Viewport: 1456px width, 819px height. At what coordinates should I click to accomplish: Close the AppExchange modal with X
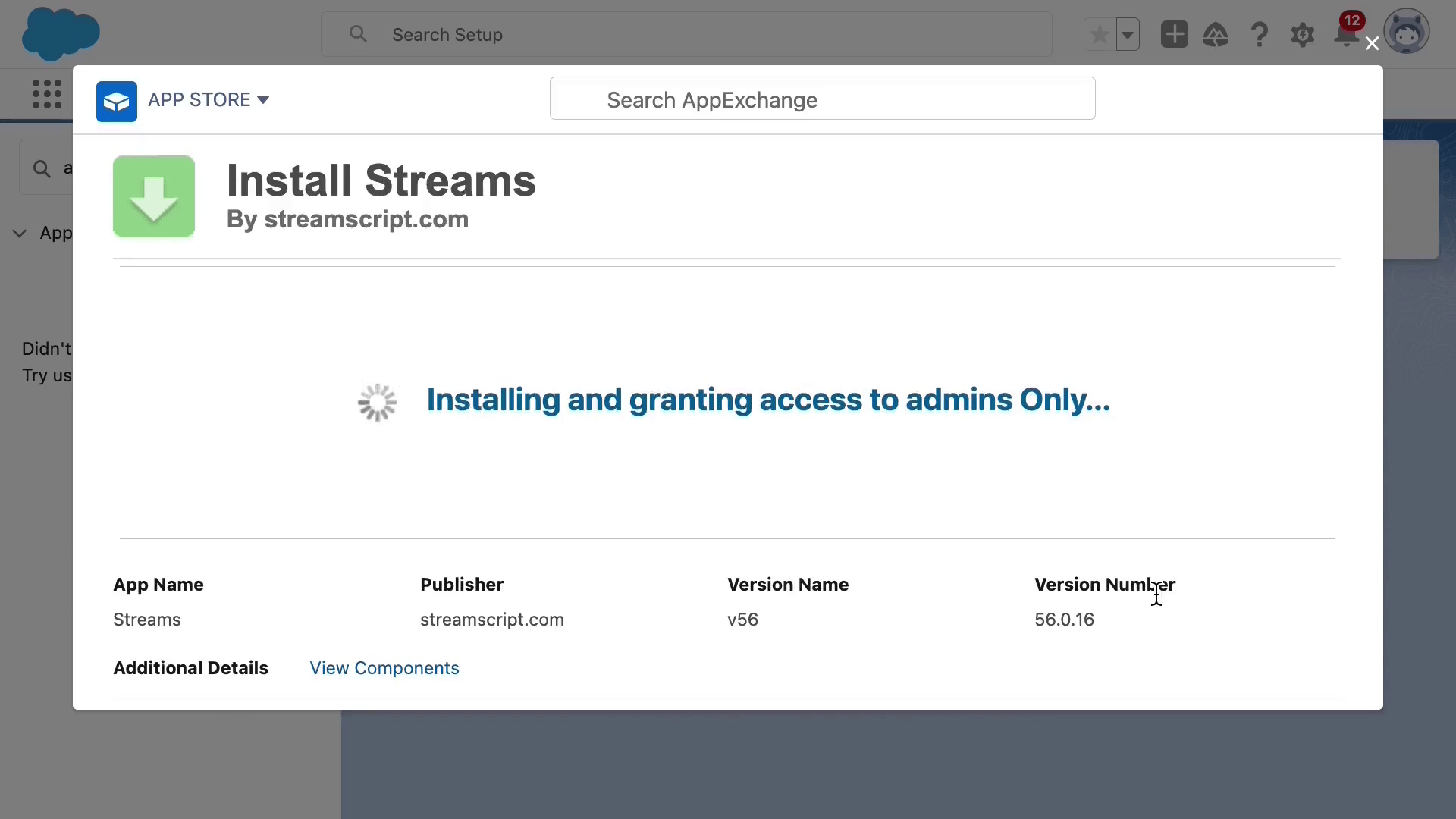point(1372,44)
